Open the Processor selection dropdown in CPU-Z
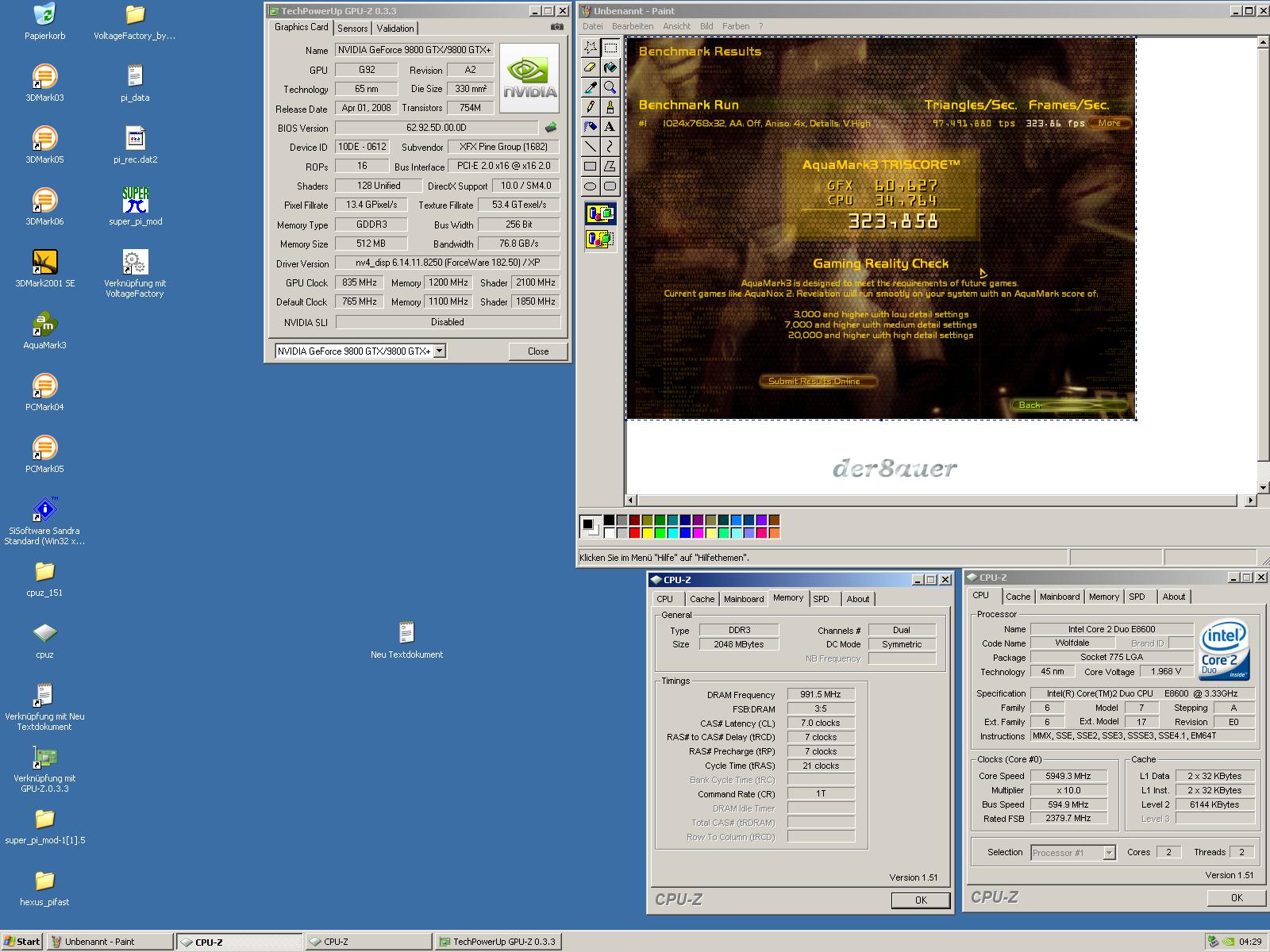Screen dimensions: 1270x952 click(x=1110, y=853)
